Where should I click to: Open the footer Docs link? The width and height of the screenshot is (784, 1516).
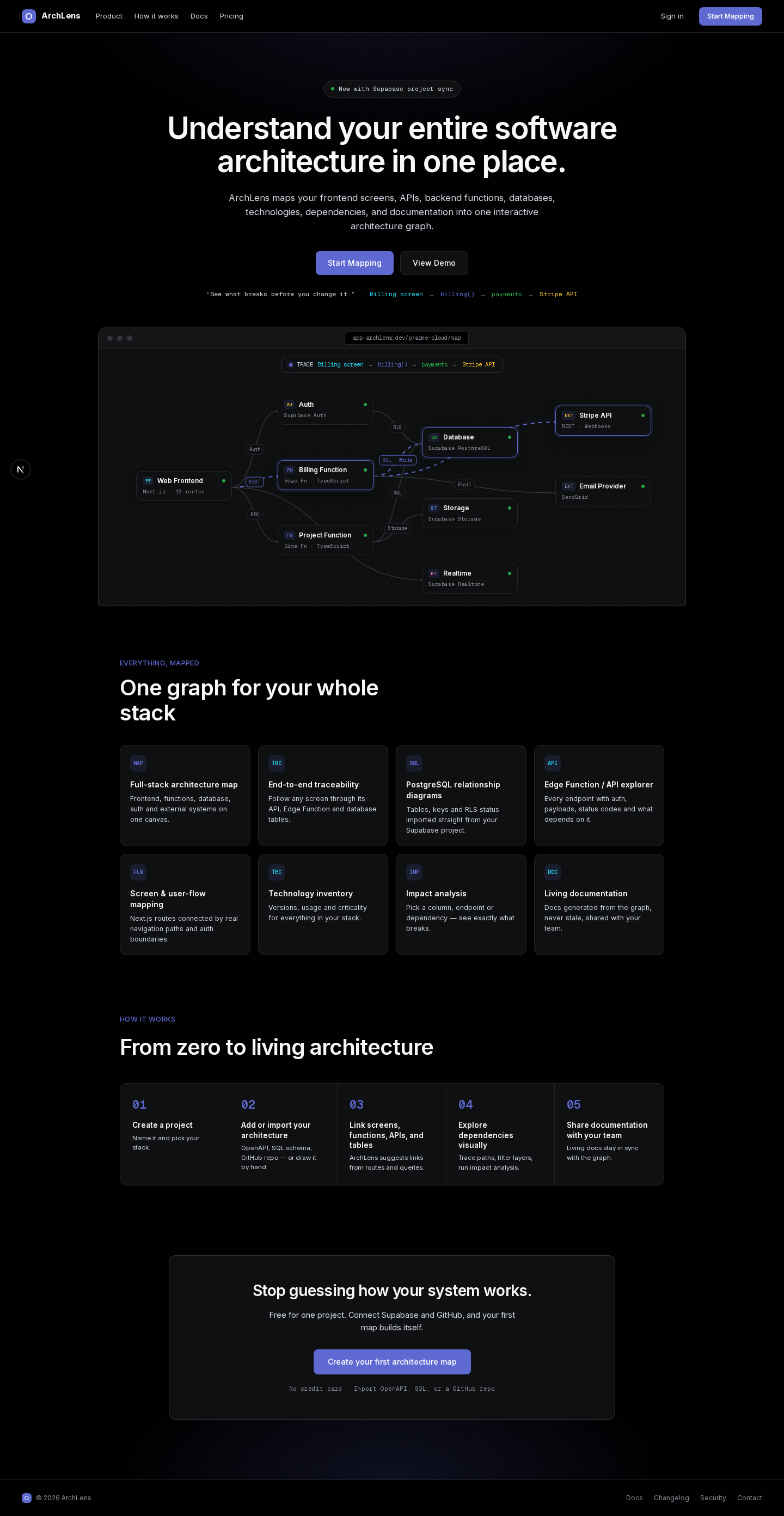[x=634, y=1497]
